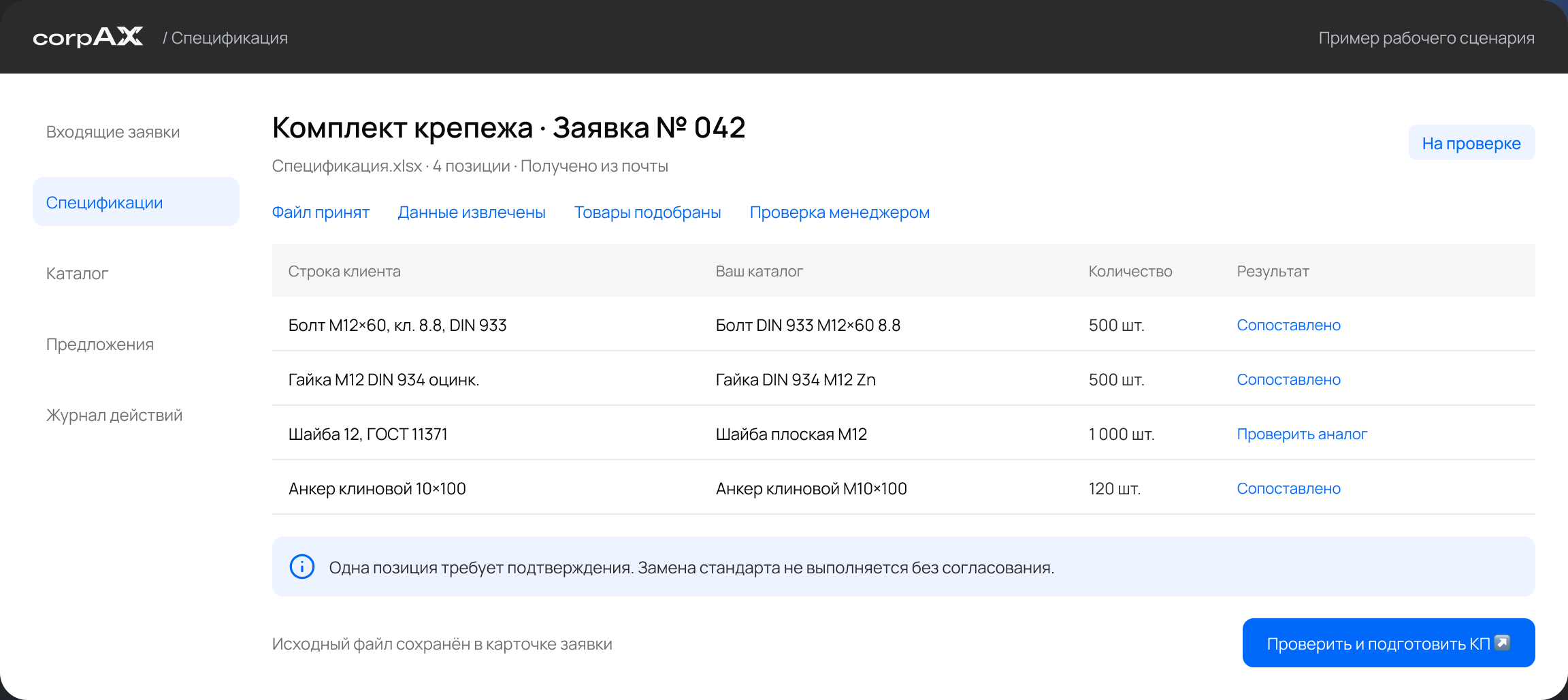
Task: Select the cell Анкер клиновой М10×100
Action: (811, 488)
